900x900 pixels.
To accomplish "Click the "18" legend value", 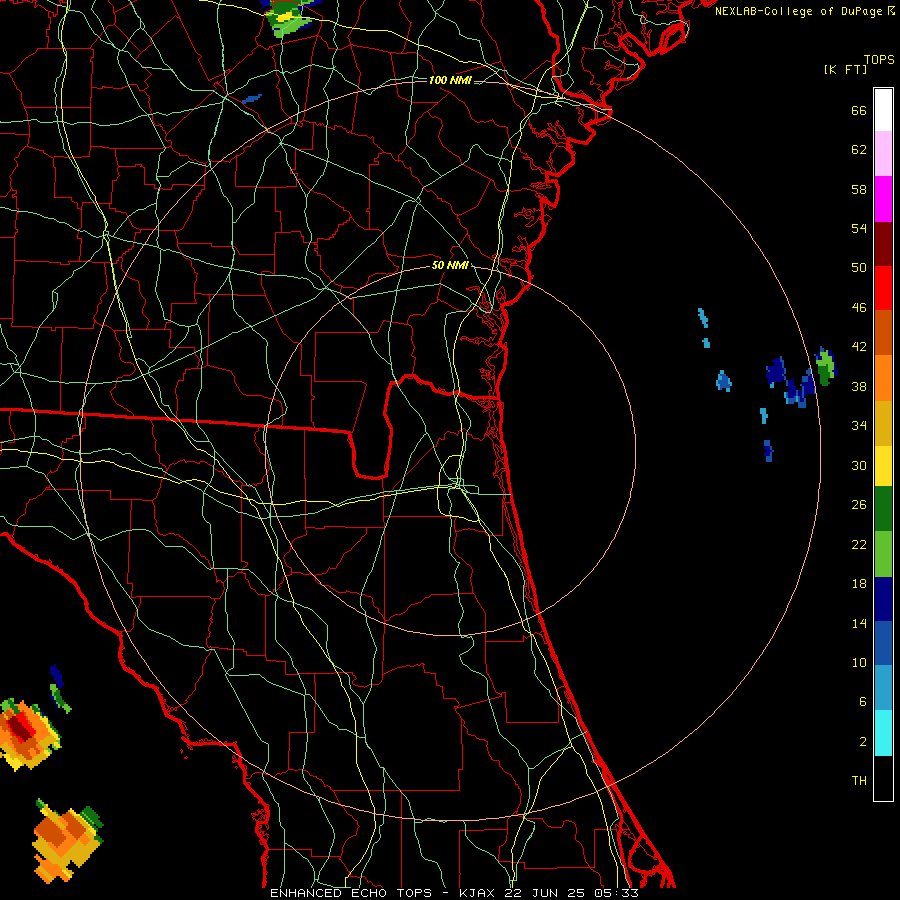I will pyautogui.click(x=859, y=584).
